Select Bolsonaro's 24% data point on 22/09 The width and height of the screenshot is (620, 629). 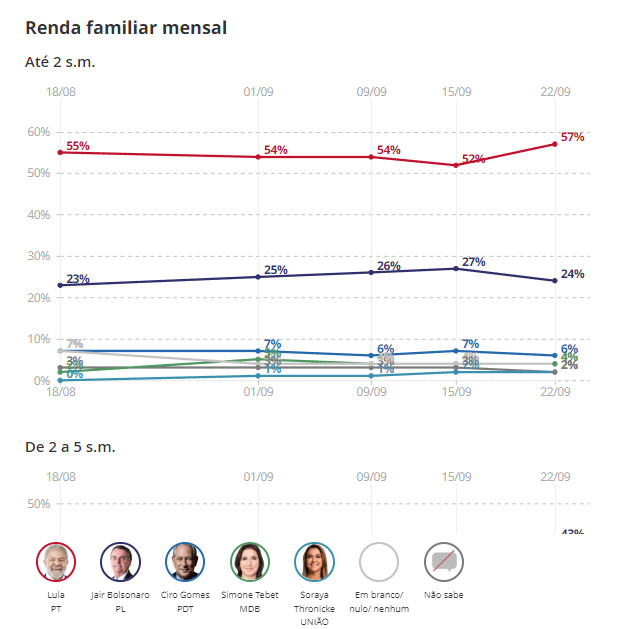click(555, 281)
